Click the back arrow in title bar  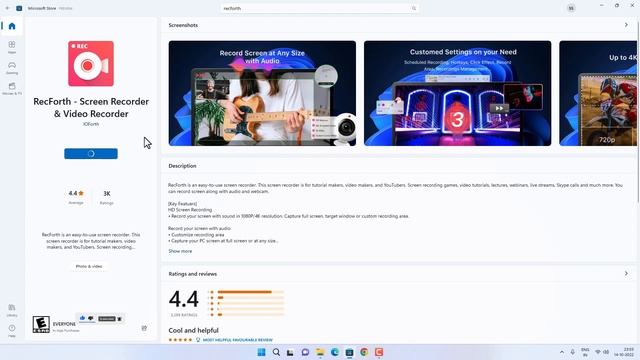pos(7,8)
